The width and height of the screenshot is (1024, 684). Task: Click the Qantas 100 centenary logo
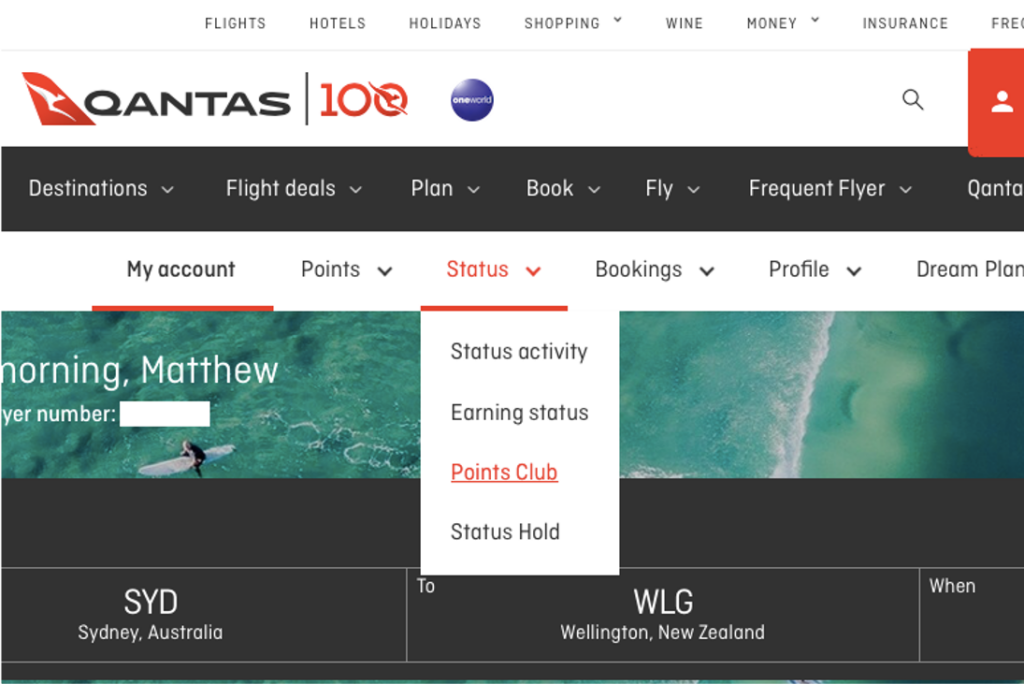coord(362,99)
